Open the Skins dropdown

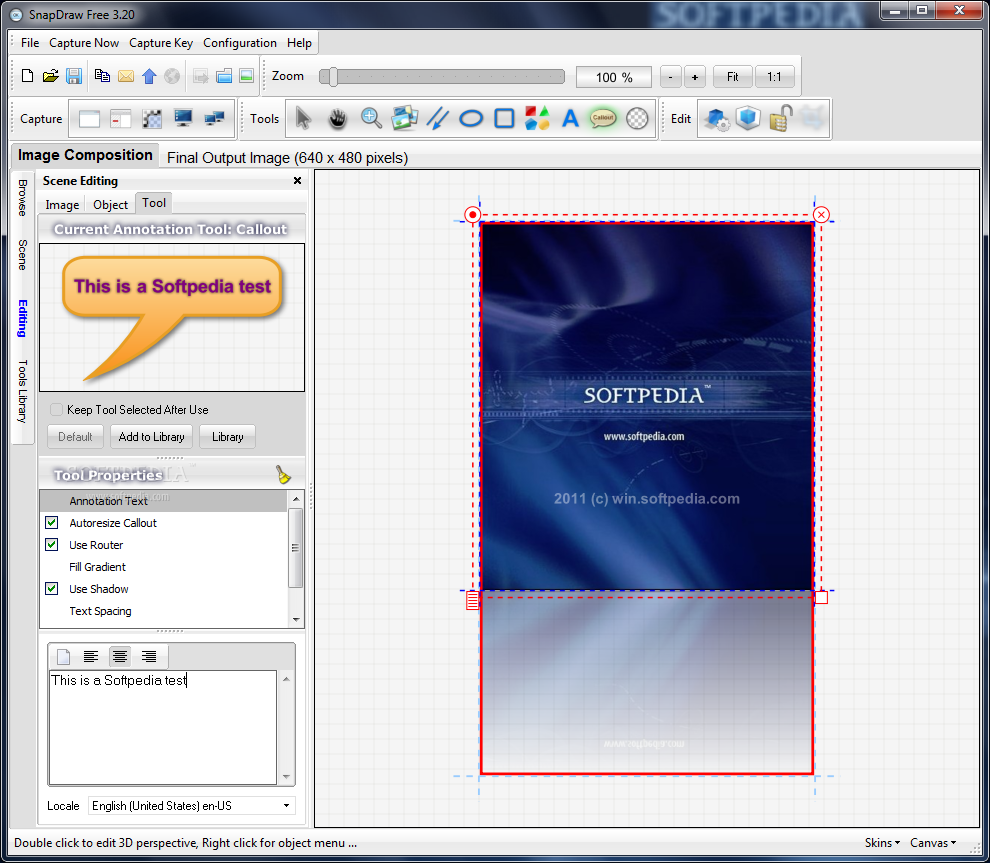tap(883, 843)
